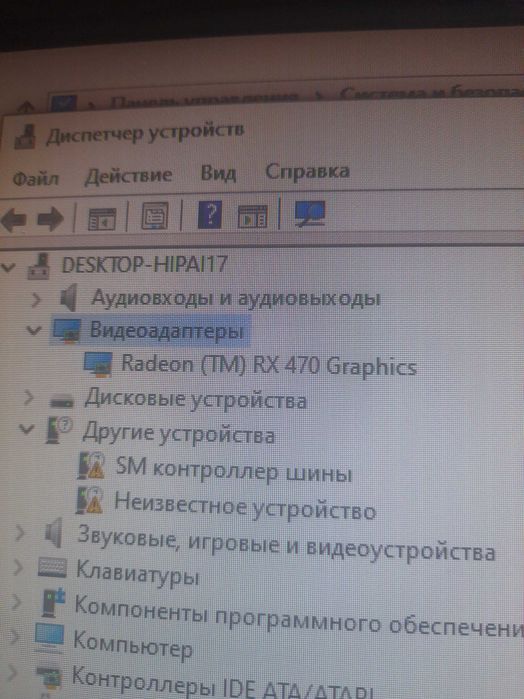Screen dimensions: 524x699
Task: Select the Компьютер label
Action: [x=132, y=644]
